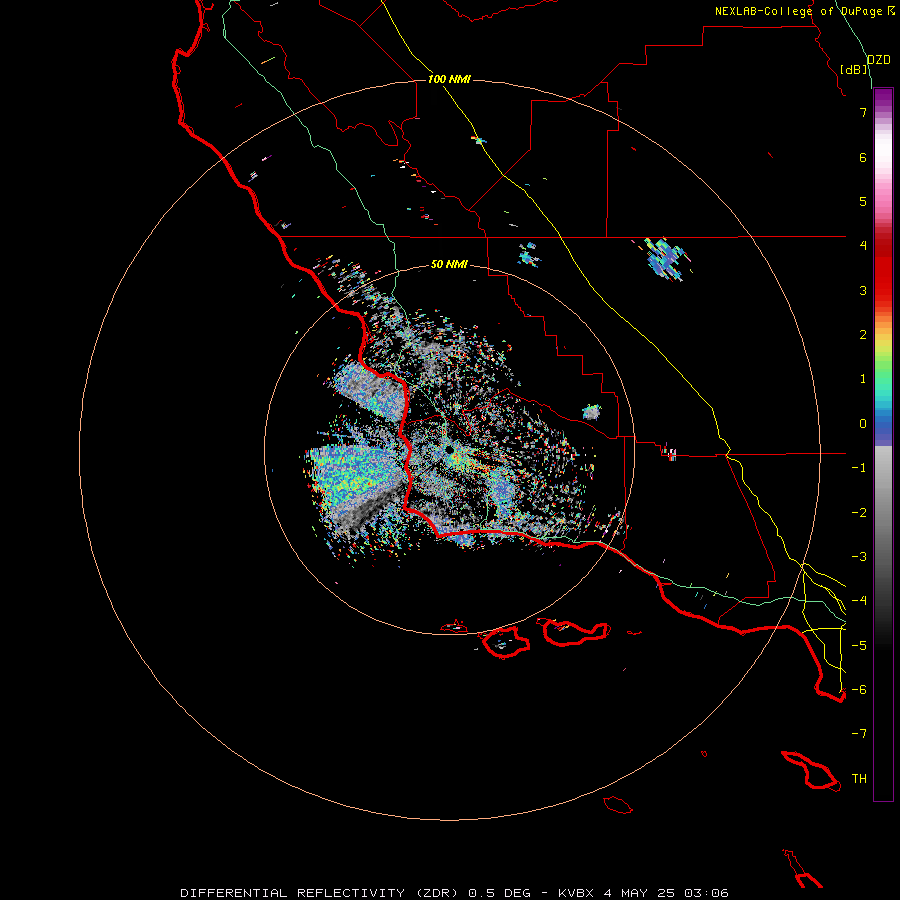Click the 5 value on color scale
The width and height of the screenshot is (900, 900).
(863, 201)
